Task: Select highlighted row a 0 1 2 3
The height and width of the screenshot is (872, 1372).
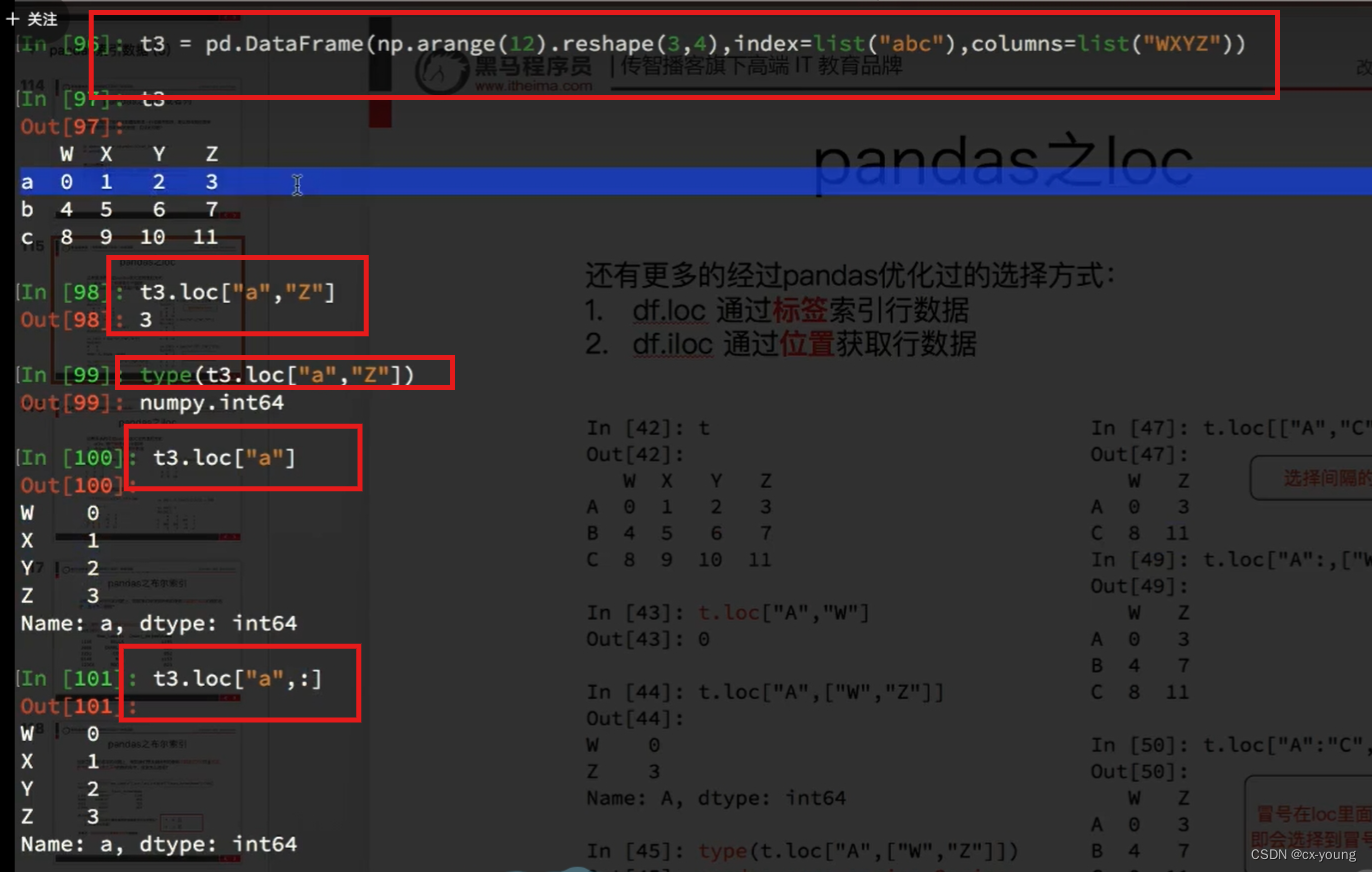Action: pyautogui.click(x=686, y=182)
